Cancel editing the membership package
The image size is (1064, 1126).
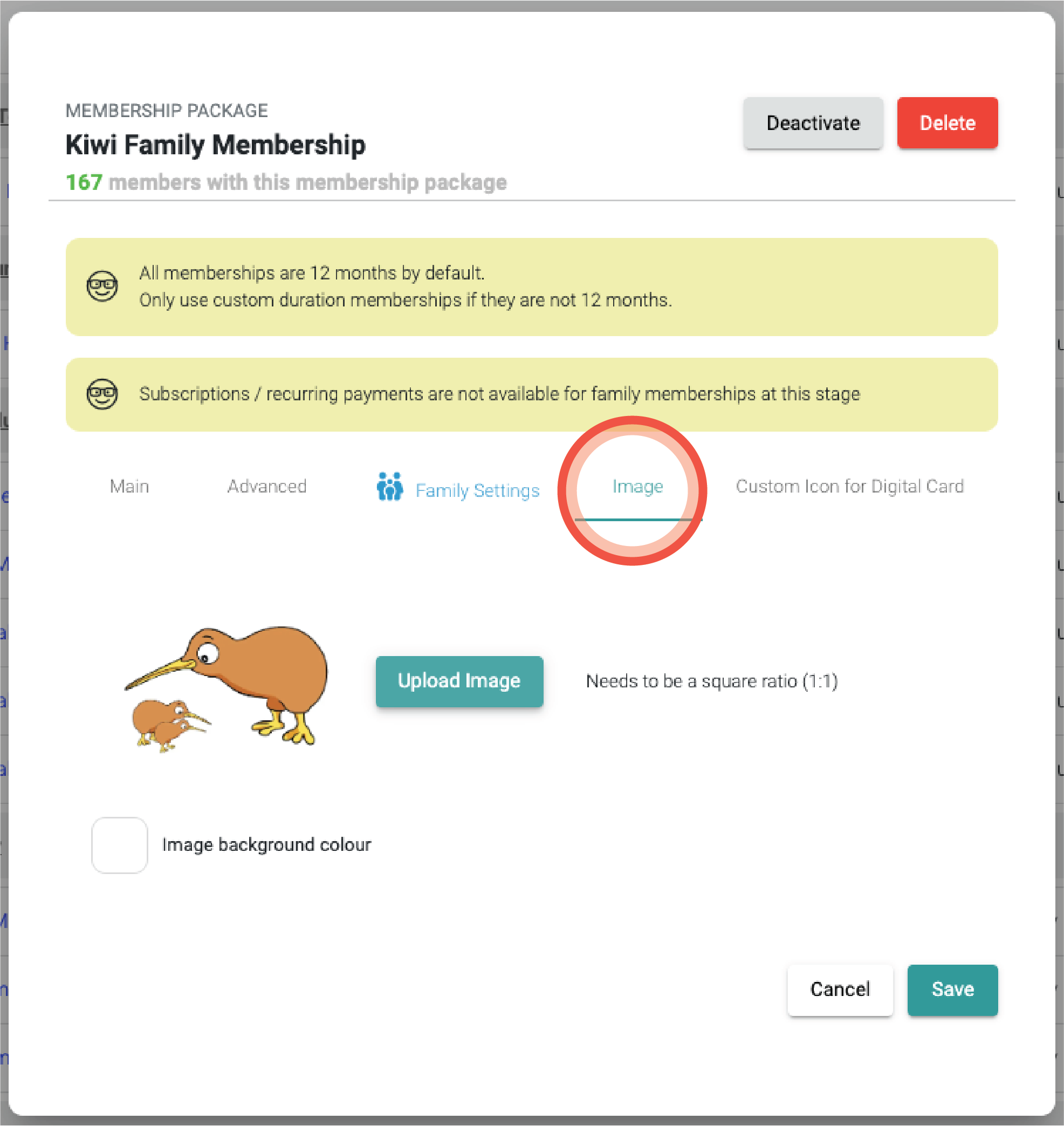click(840, 990)
